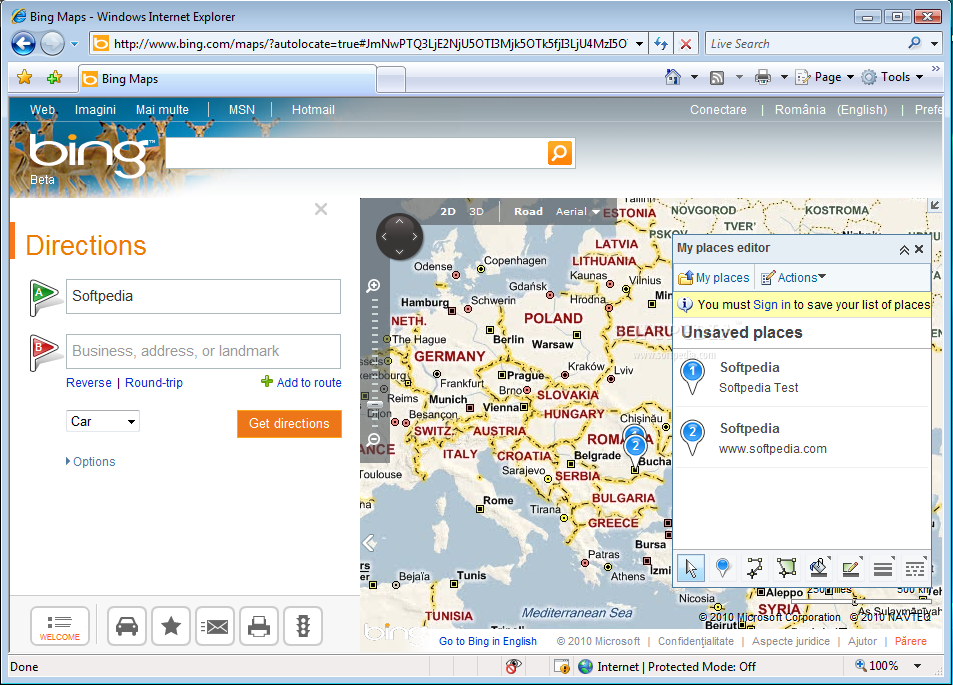The height and width of the screenshot is (685, 953).
Task: Click the car directions icon
Action: 126,626
